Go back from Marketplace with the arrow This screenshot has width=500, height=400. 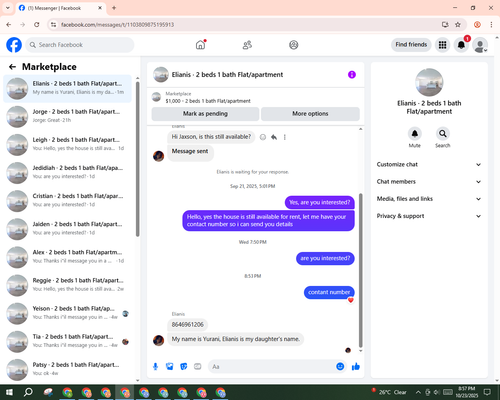12,67
